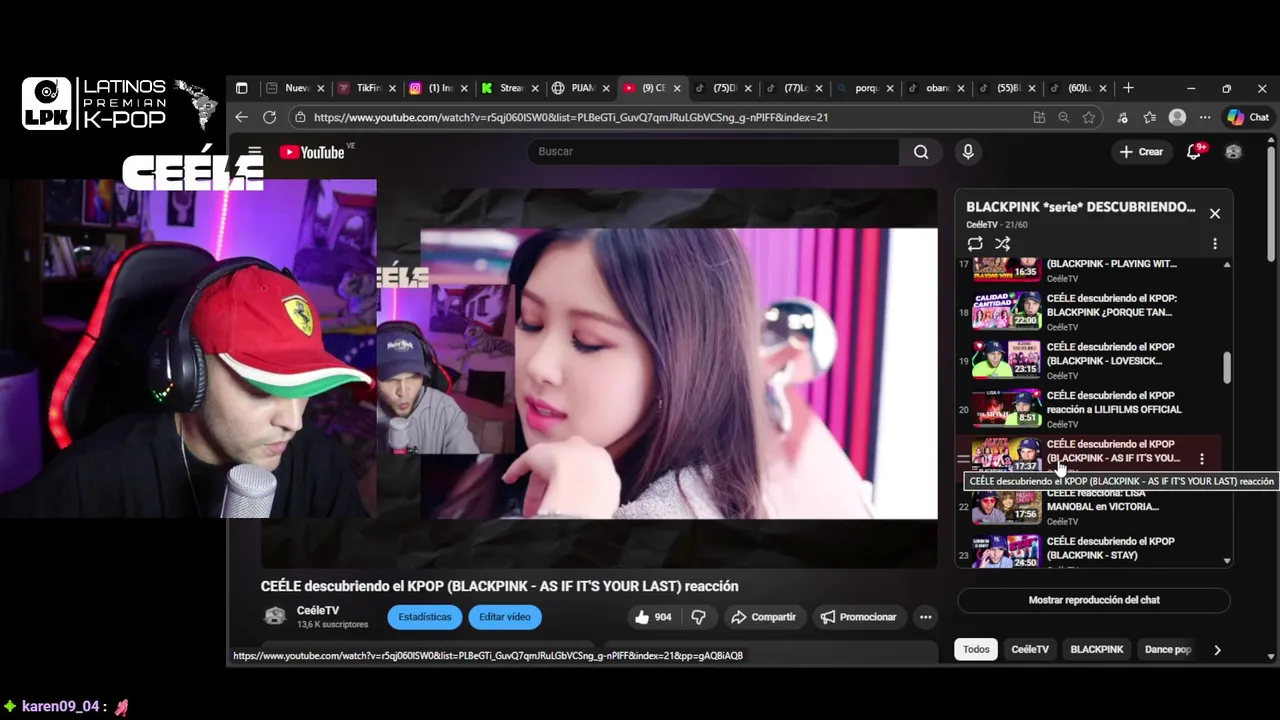This screenshot has height=720, width=1280.
Task: Open the browser zoom magnifier icon
Action: coord(1064,117)
